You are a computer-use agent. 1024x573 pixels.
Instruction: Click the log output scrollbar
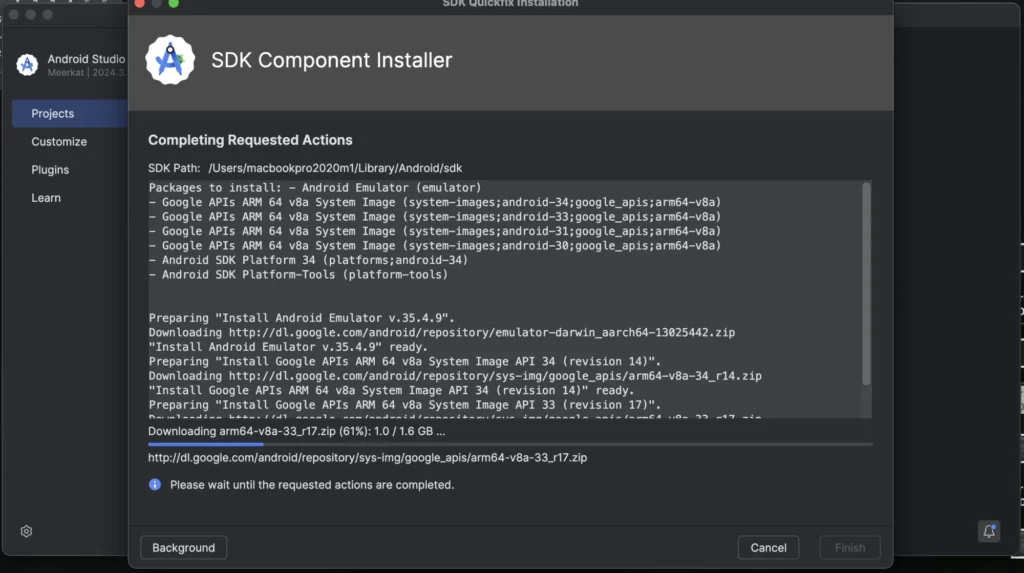point(866,284)
